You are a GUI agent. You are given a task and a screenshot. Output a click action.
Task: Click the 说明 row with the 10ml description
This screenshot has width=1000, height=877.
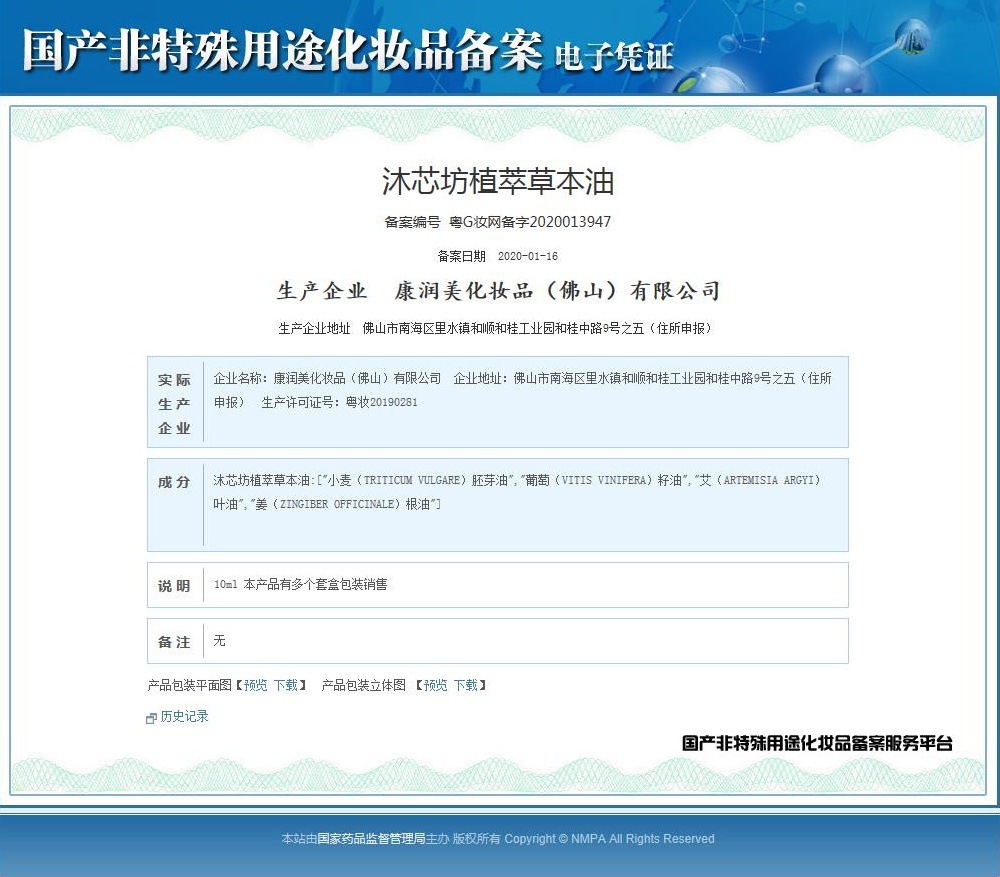pyautogui.click(x=497, y=585)
